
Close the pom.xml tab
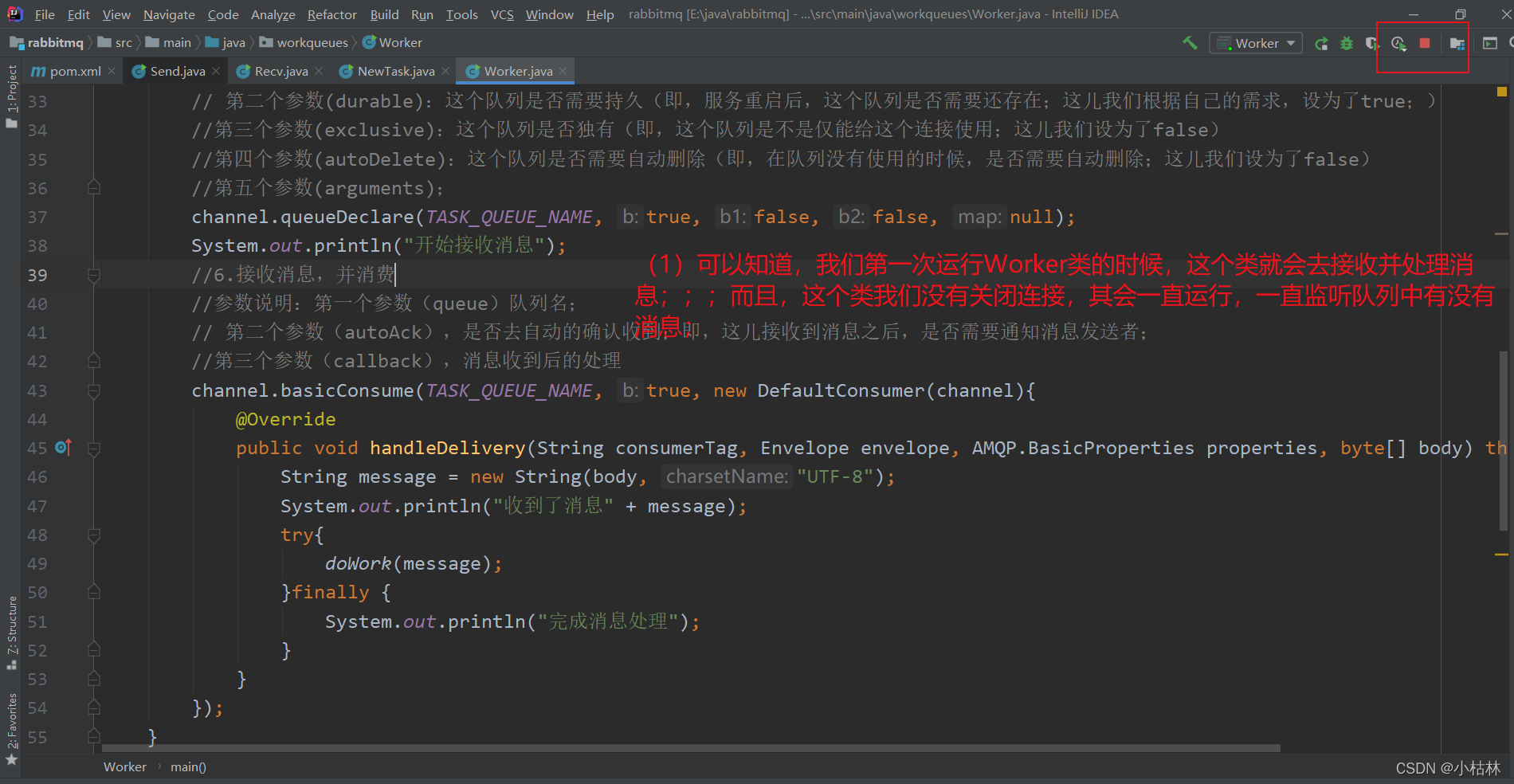coord(112,72)
